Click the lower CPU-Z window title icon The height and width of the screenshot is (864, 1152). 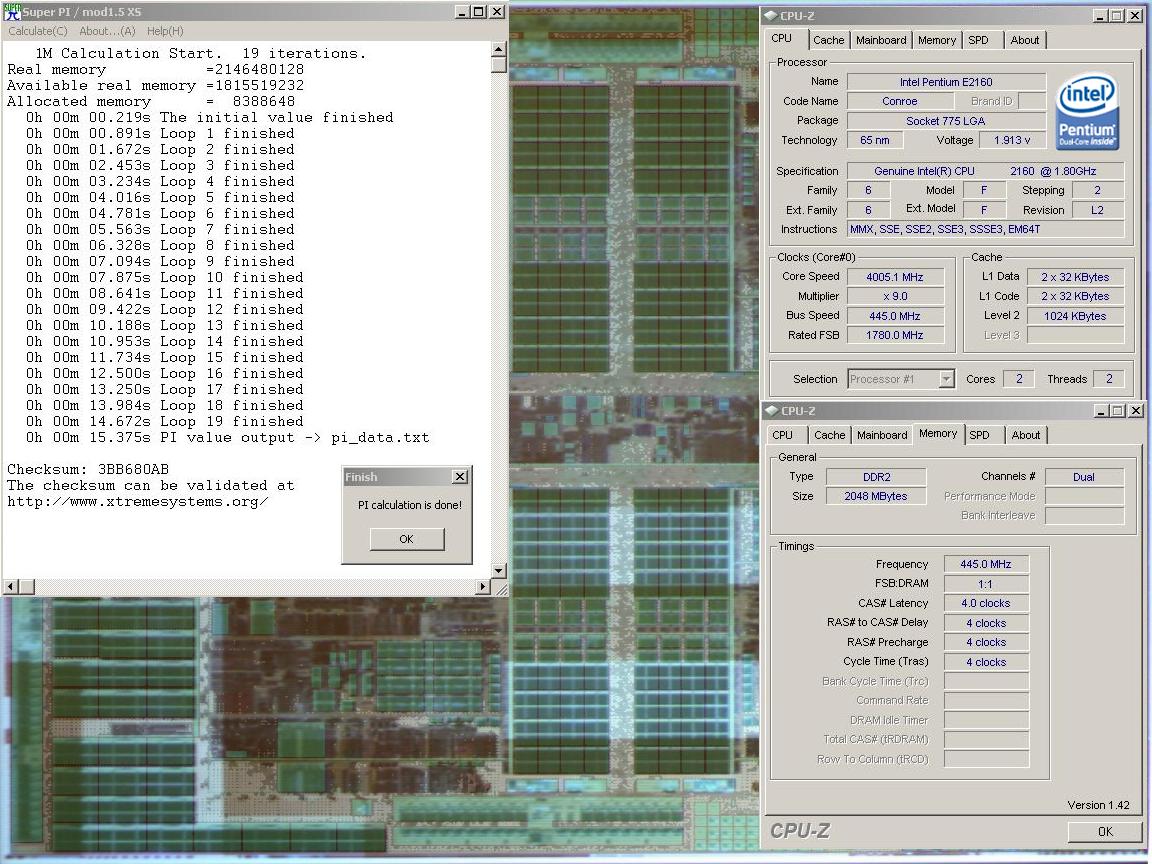[x=771, y=410]
